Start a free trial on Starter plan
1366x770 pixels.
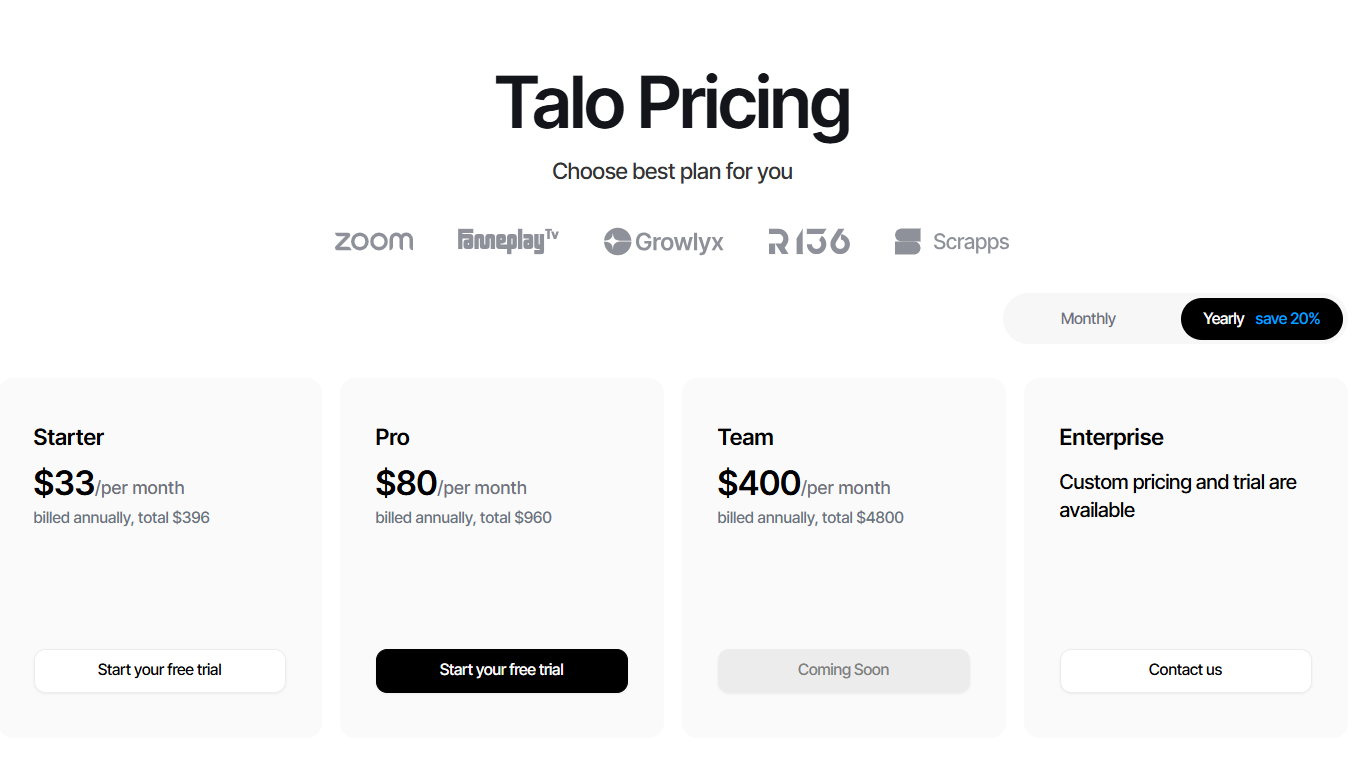tap(160, 670)
